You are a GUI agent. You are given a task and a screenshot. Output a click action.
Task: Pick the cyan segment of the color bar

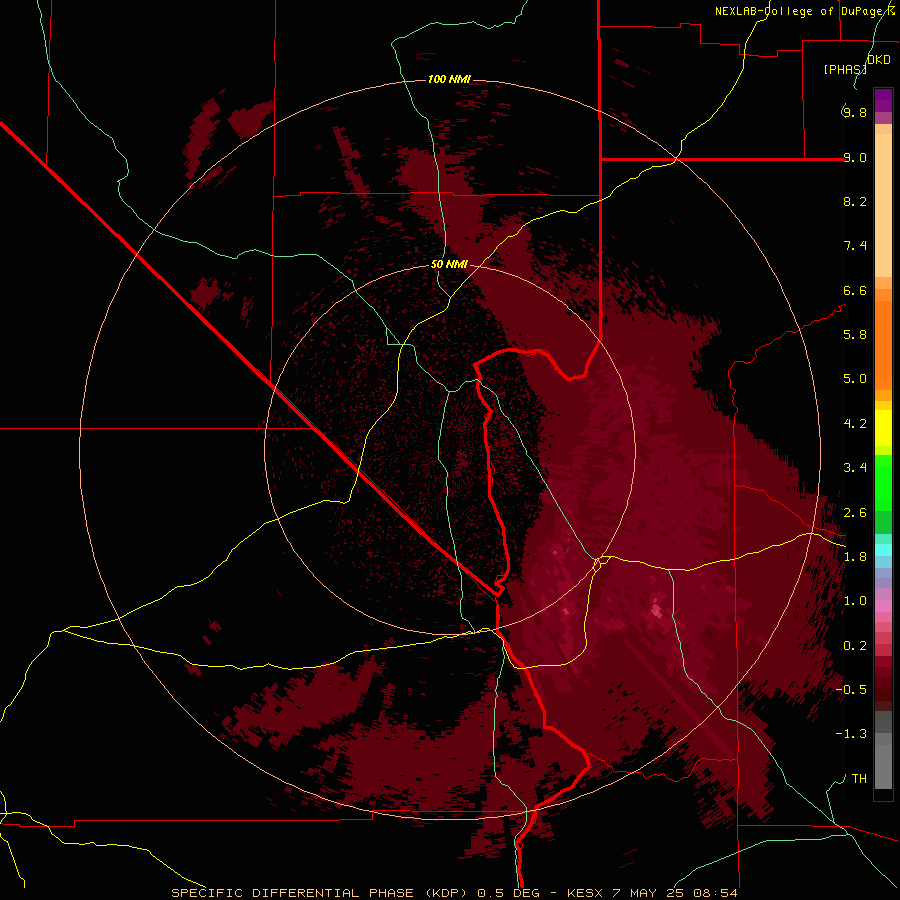883,549
